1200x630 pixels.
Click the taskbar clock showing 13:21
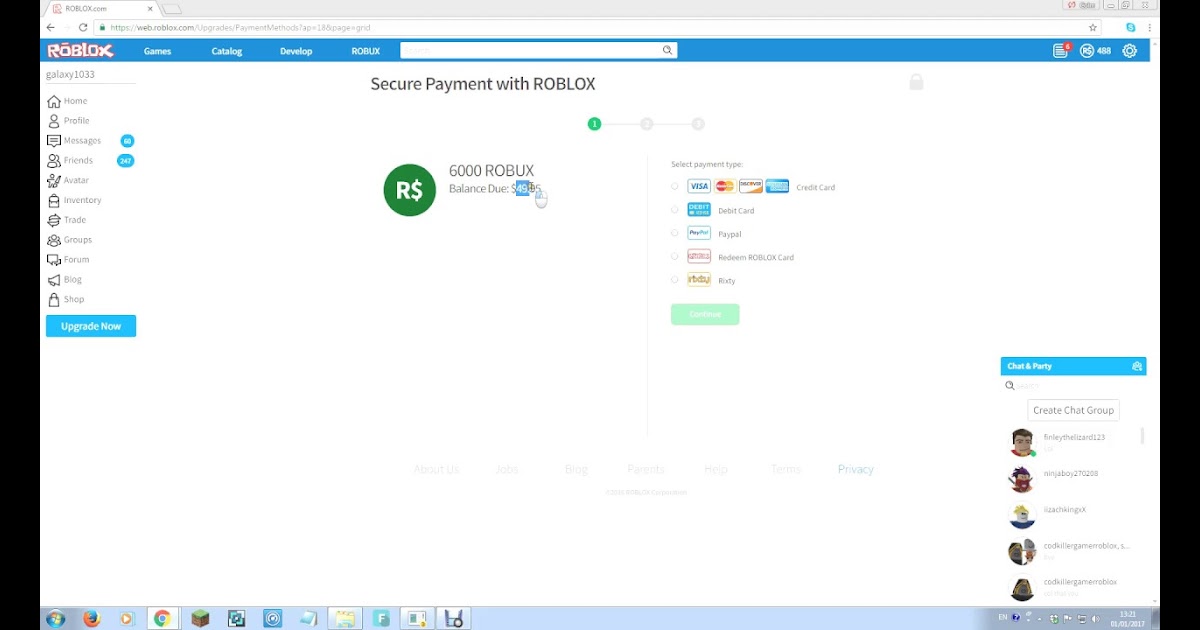1129,618
